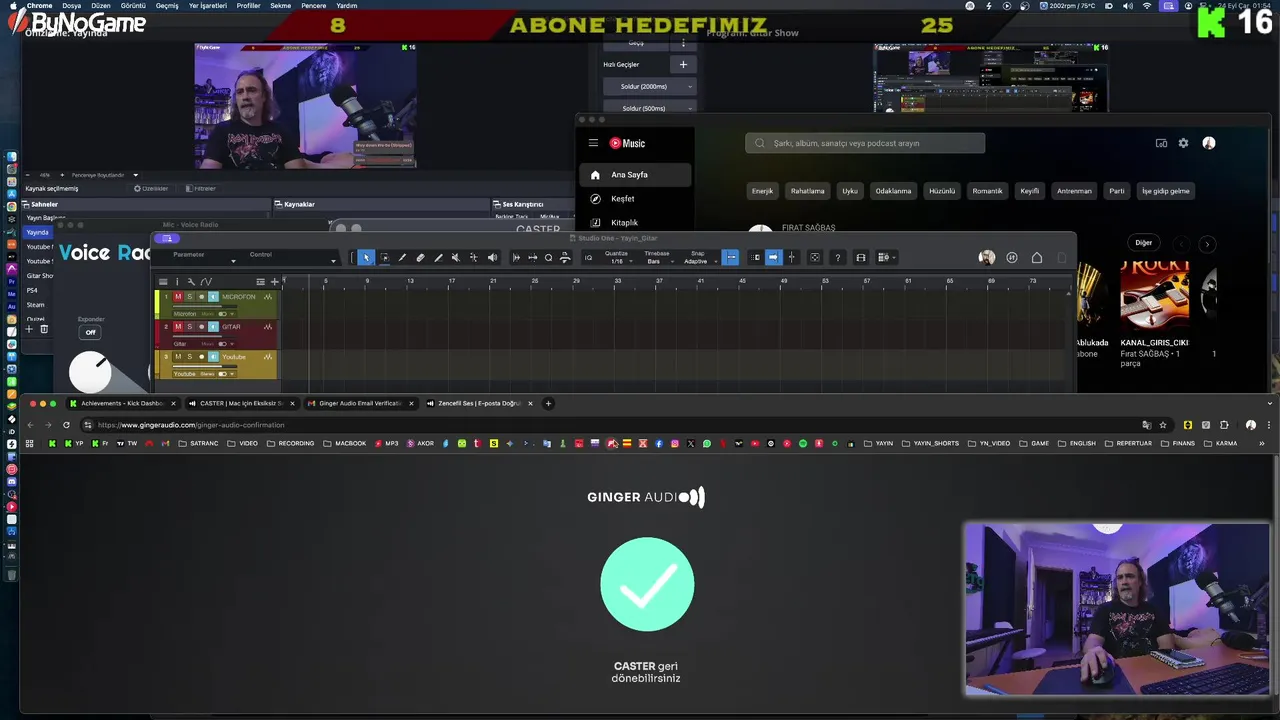Select the Range tool in Studio One
The width and height of the screenshot is (1280, 720).
[384, 257]
